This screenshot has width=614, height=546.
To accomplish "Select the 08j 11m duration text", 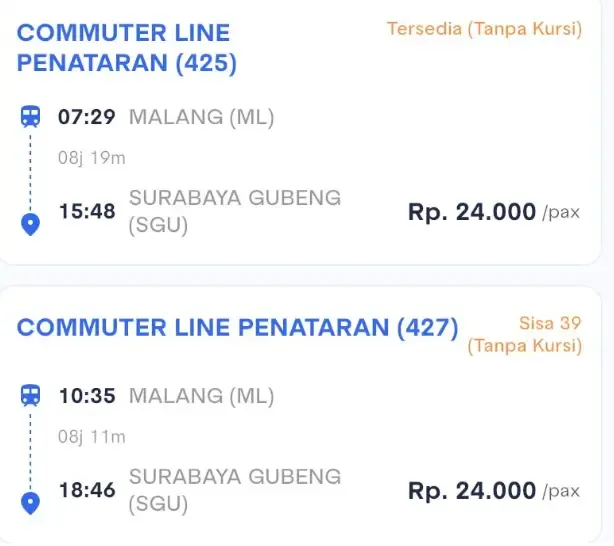I will click(92, 437).
